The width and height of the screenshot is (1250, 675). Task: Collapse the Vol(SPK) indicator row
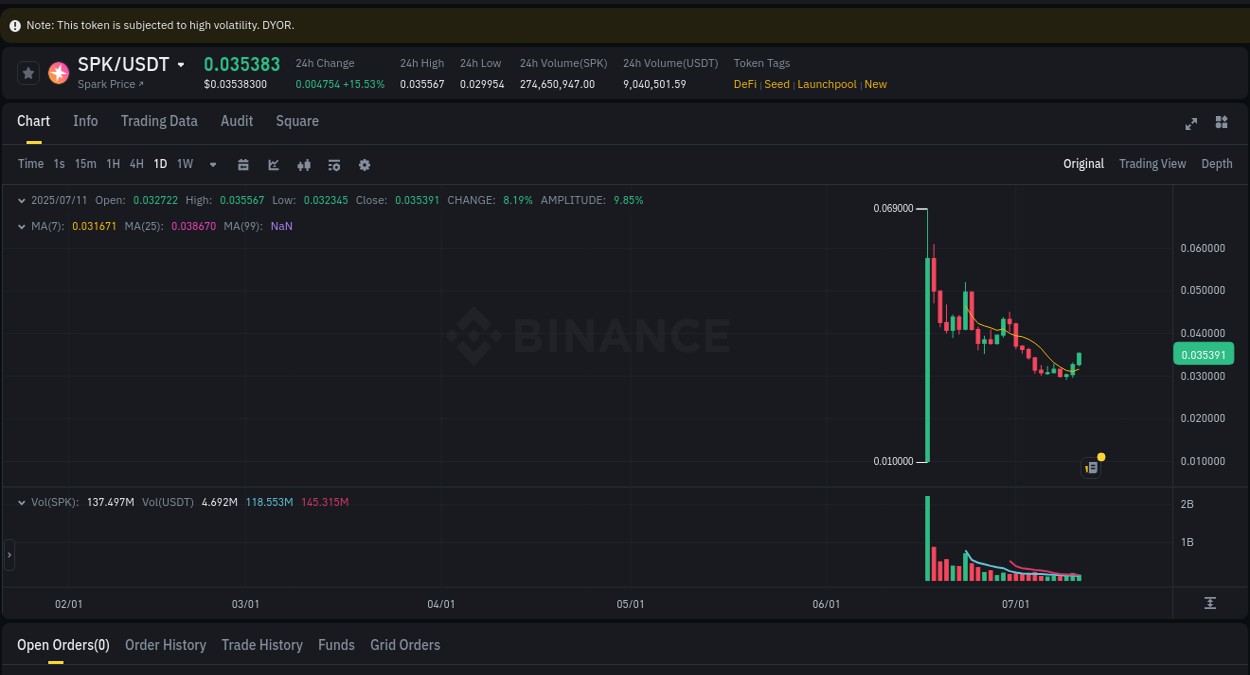point(22,501)
